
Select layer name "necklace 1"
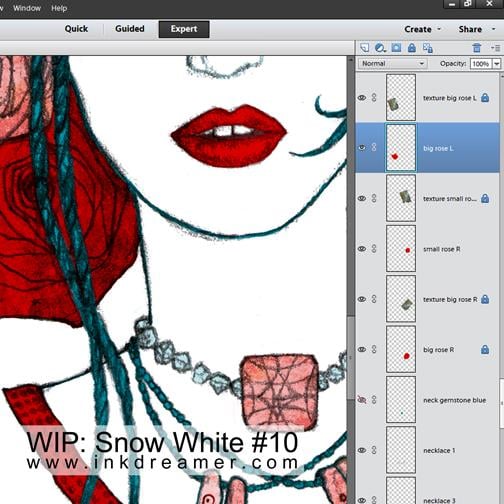[439, 450]
